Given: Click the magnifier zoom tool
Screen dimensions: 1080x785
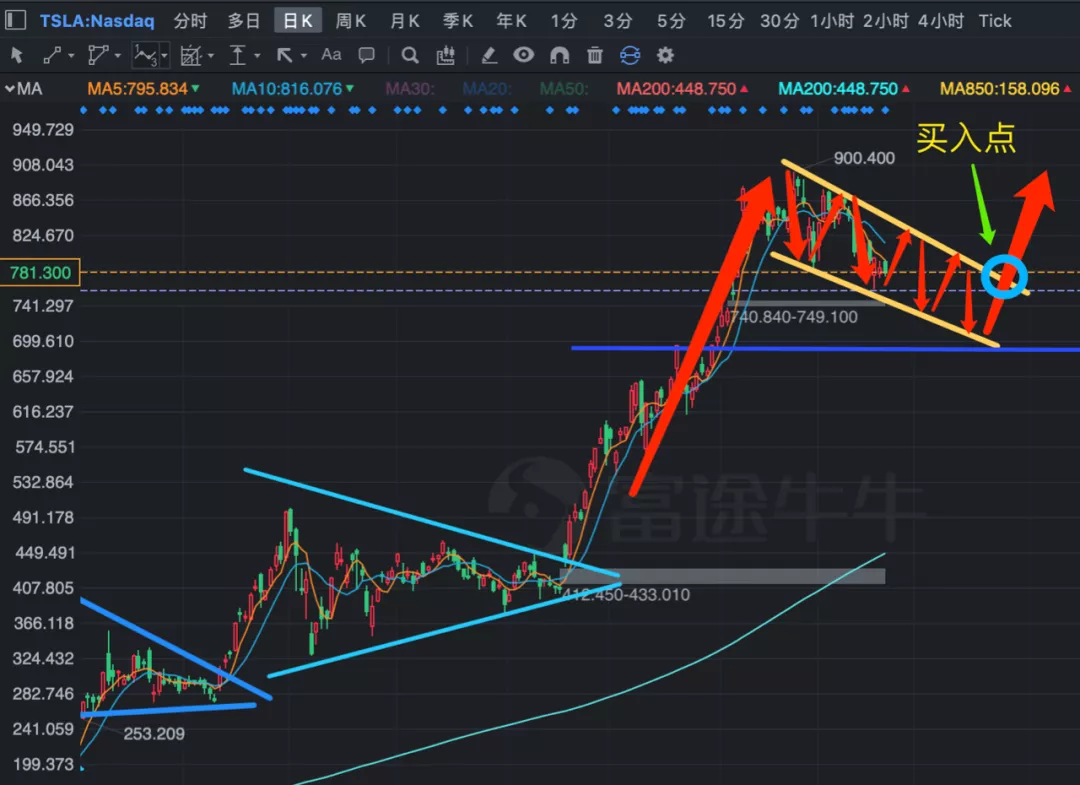Looking at the screenshot, I should click(410, 55).
